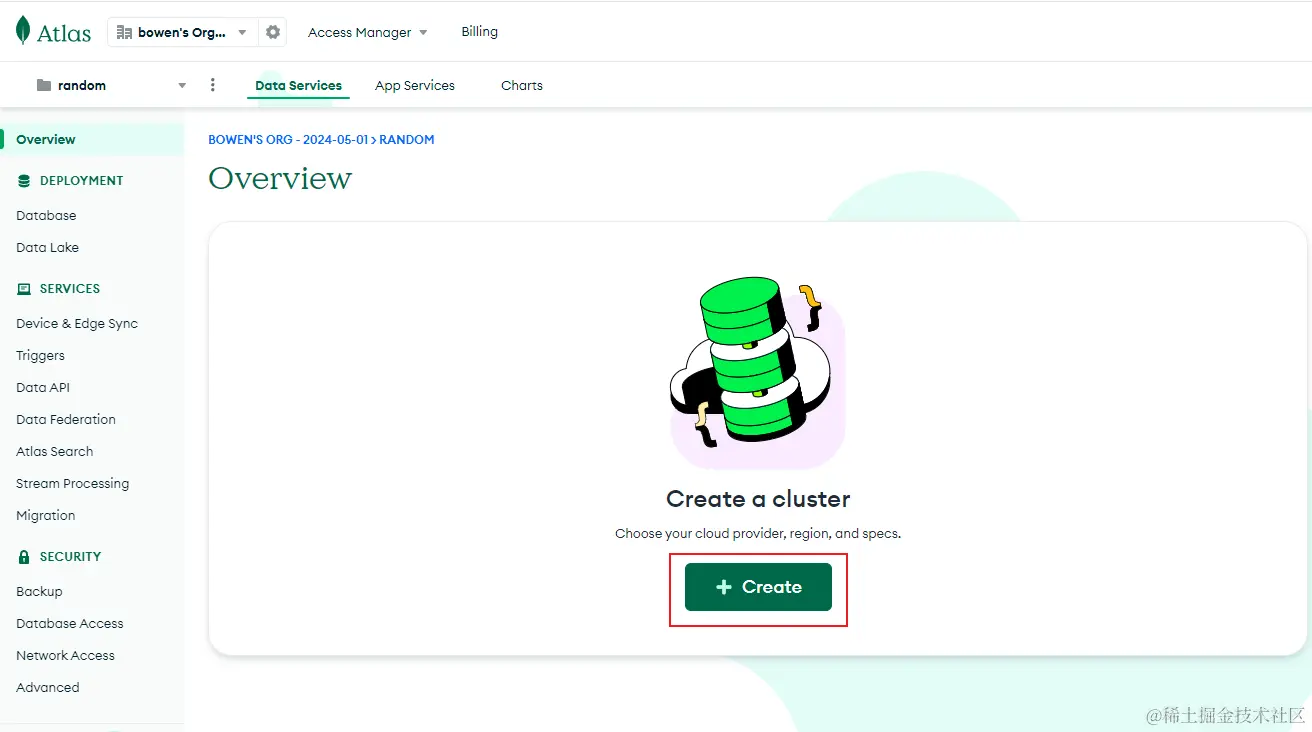Click the green Create cluster button
This screenshot has width=1312, height=732.
[758, 587]
